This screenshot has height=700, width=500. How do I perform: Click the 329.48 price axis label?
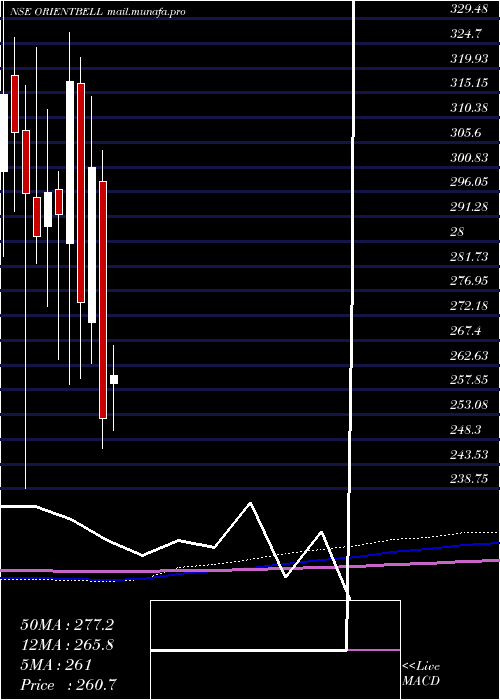tap(468, 9)
